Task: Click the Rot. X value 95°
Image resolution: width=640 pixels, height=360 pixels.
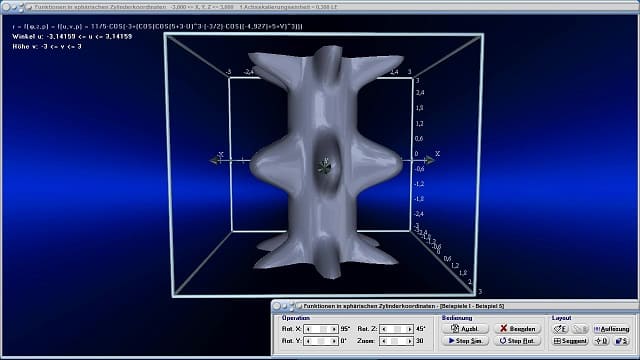Action: [345, 329]
